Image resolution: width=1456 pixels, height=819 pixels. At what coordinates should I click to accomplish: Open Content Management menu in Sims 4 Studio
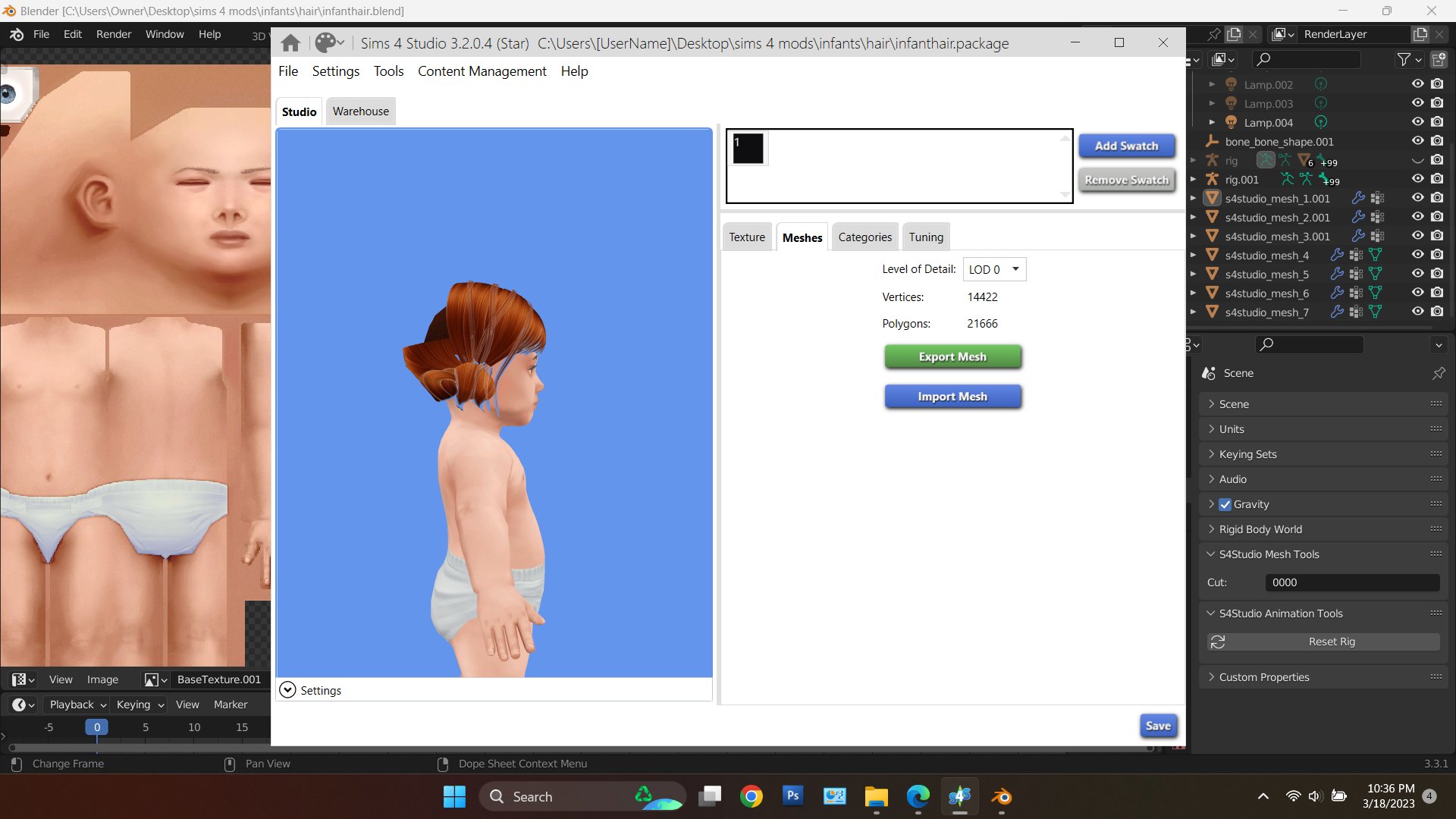482,71
